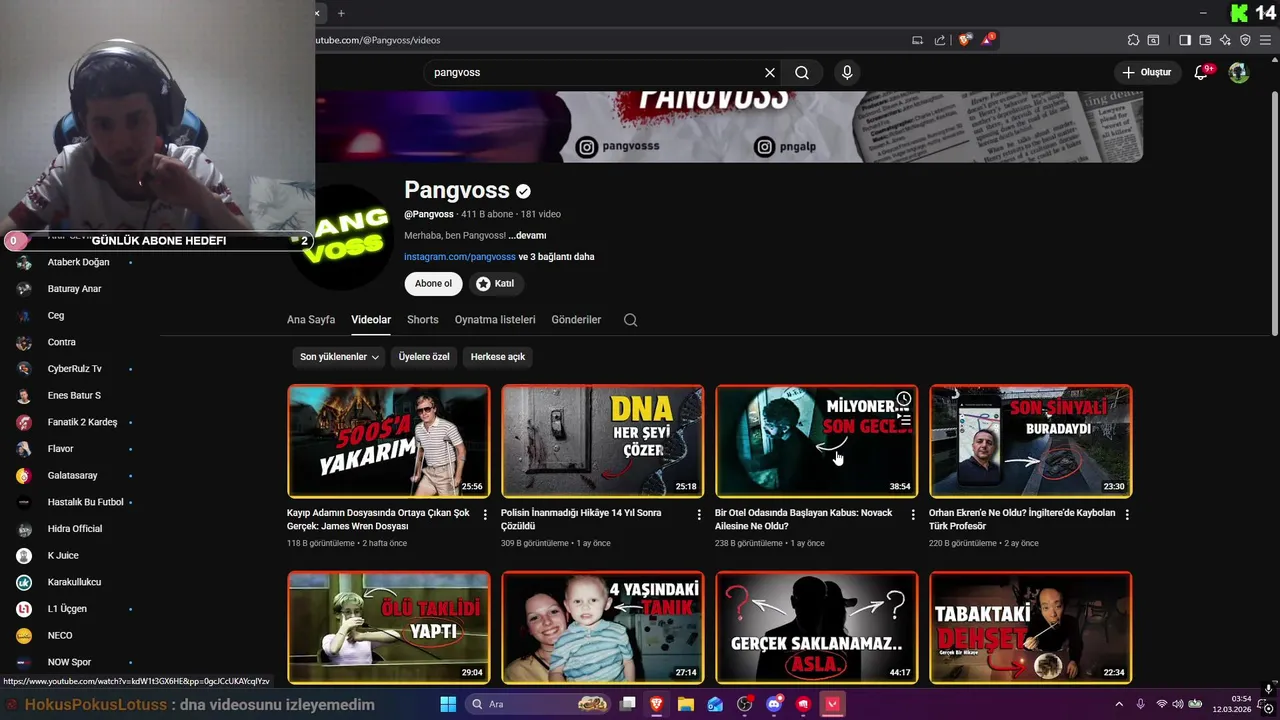Click Katıl join button

(x=495, y=284)
